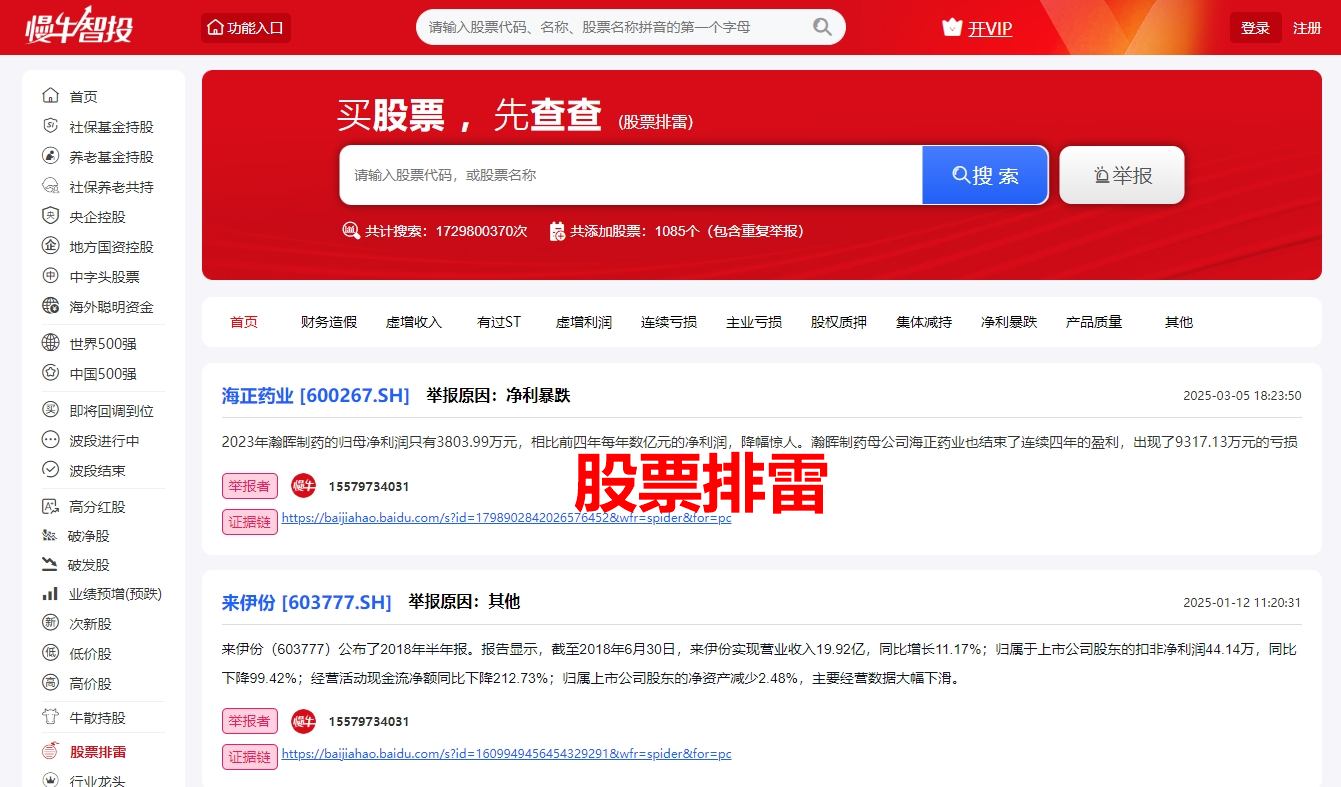The height and width of the screenshot is (787, 1341).
Task: Click the crown VIP icon
Action: tap(952, 27)
